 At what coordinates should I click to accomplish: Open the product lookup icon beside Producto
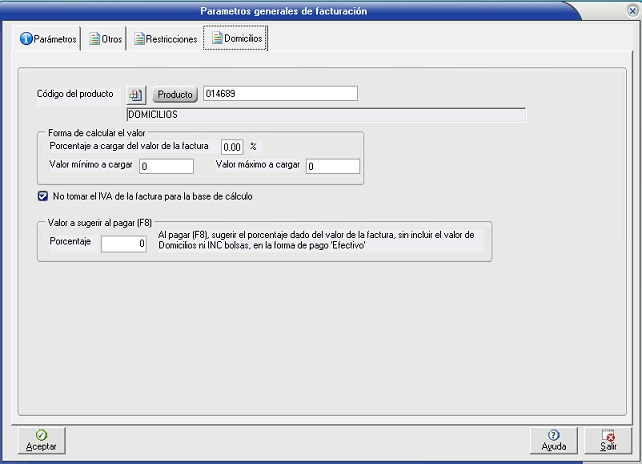coord(137,94)
